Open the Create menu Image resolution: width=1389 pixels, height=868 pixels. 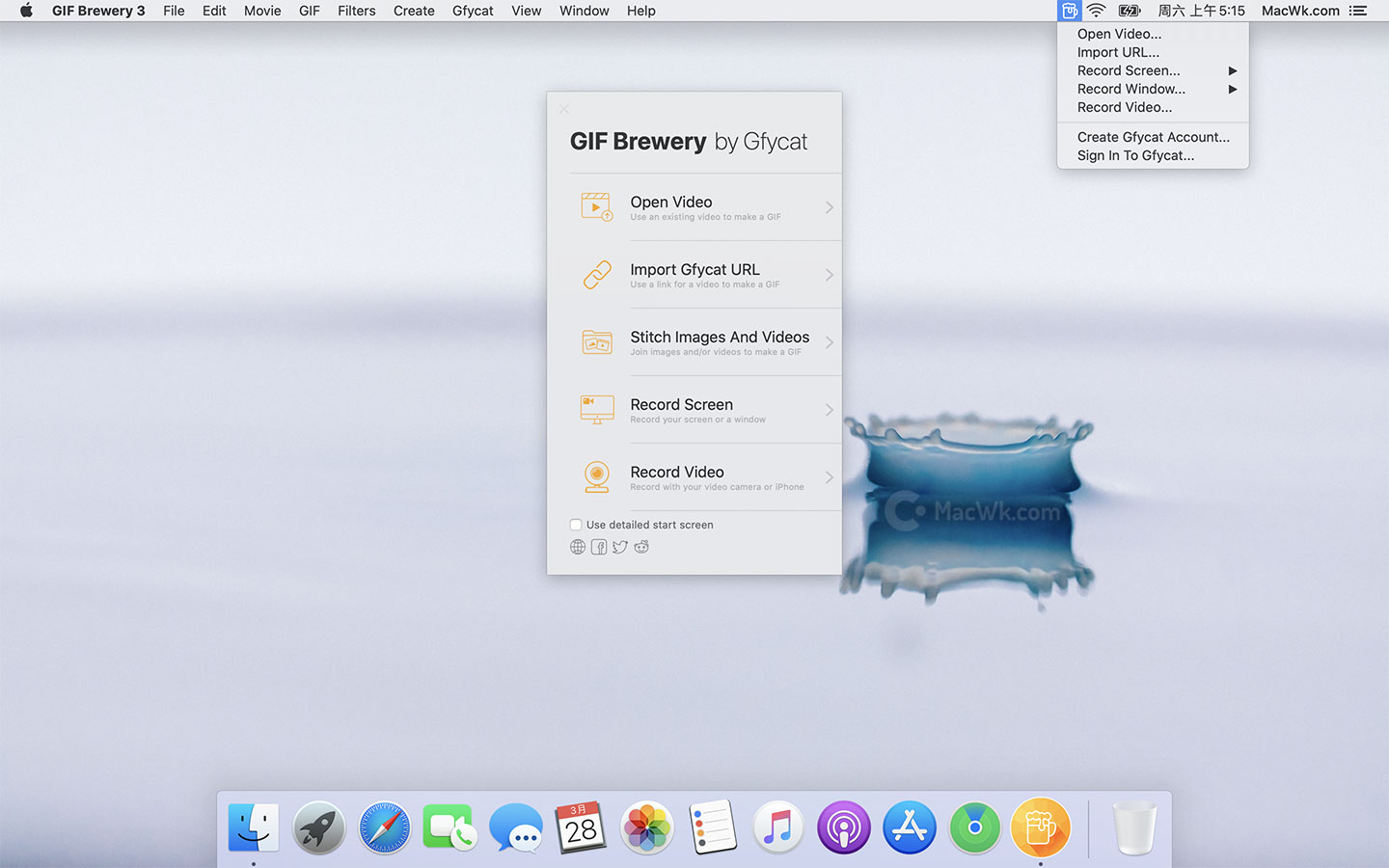tap(414, 11)
